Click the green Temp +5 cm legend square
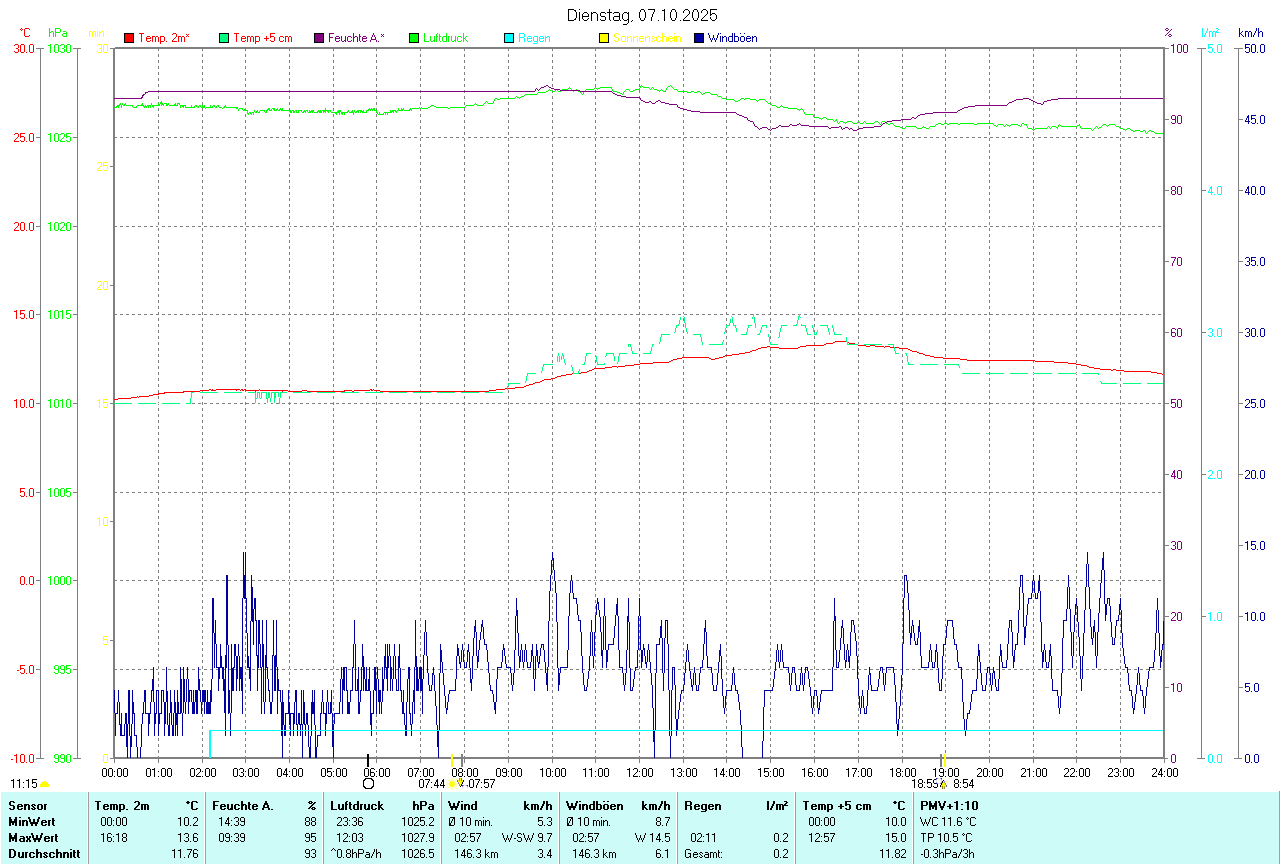 tap(224, 38)
